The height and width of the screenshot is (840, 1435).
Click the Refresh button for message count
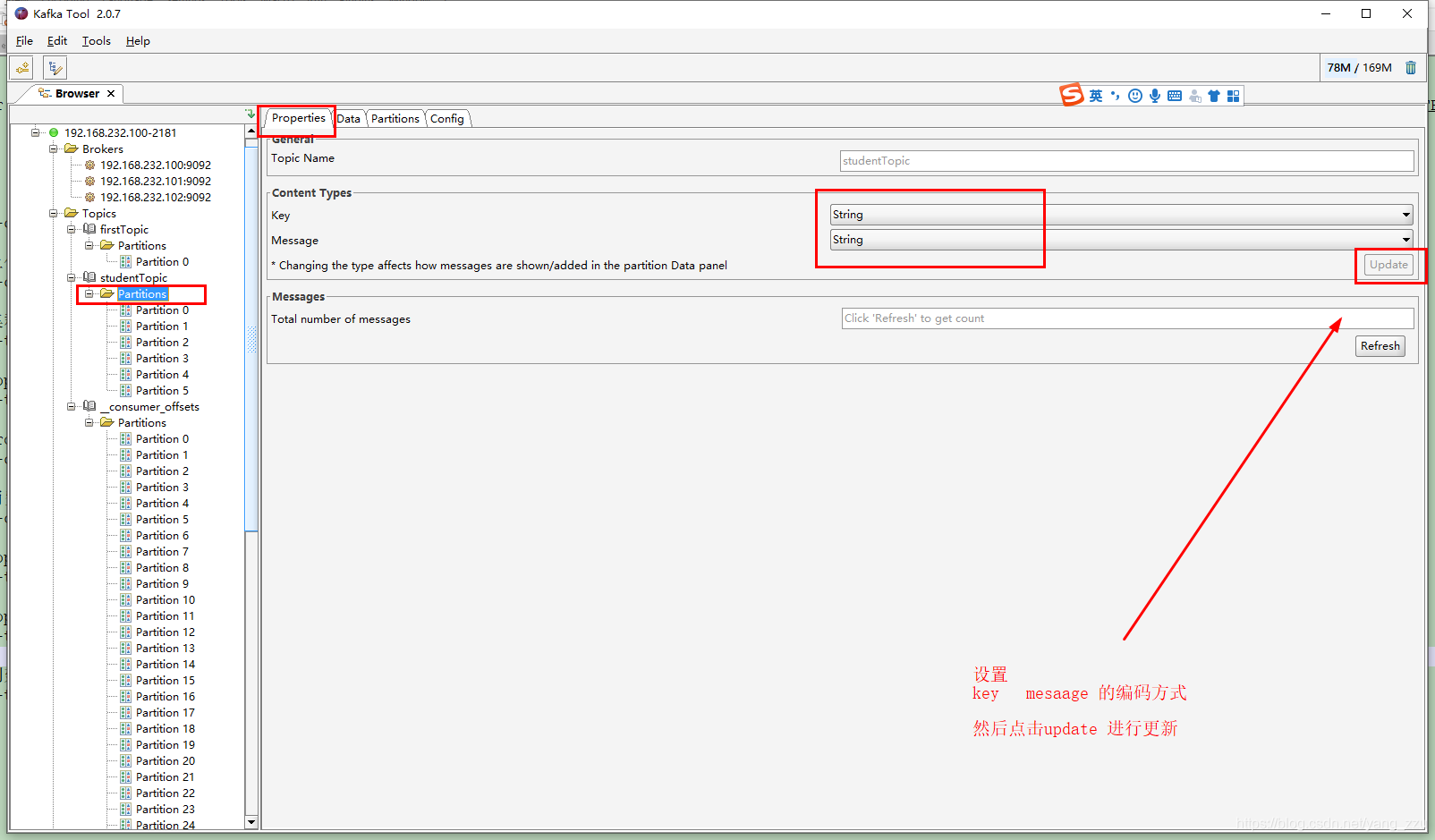1380,346
